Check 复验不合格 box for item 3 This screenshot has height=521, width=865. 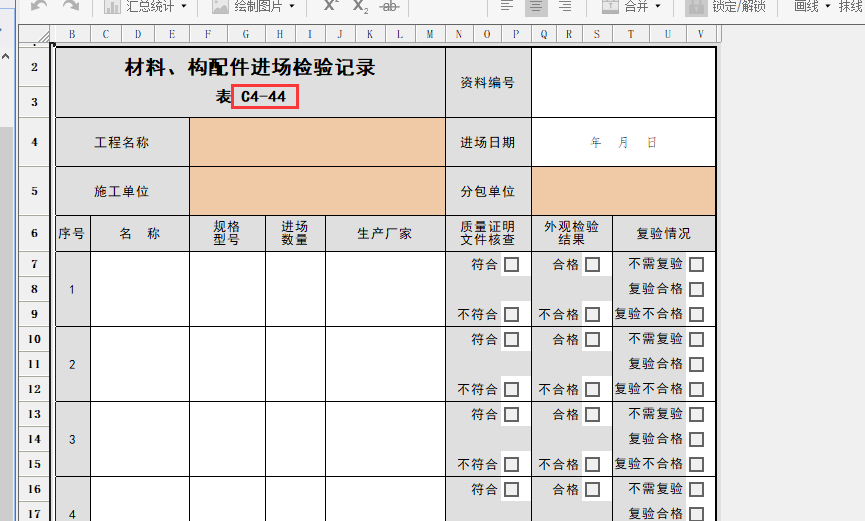pos(696,464)
